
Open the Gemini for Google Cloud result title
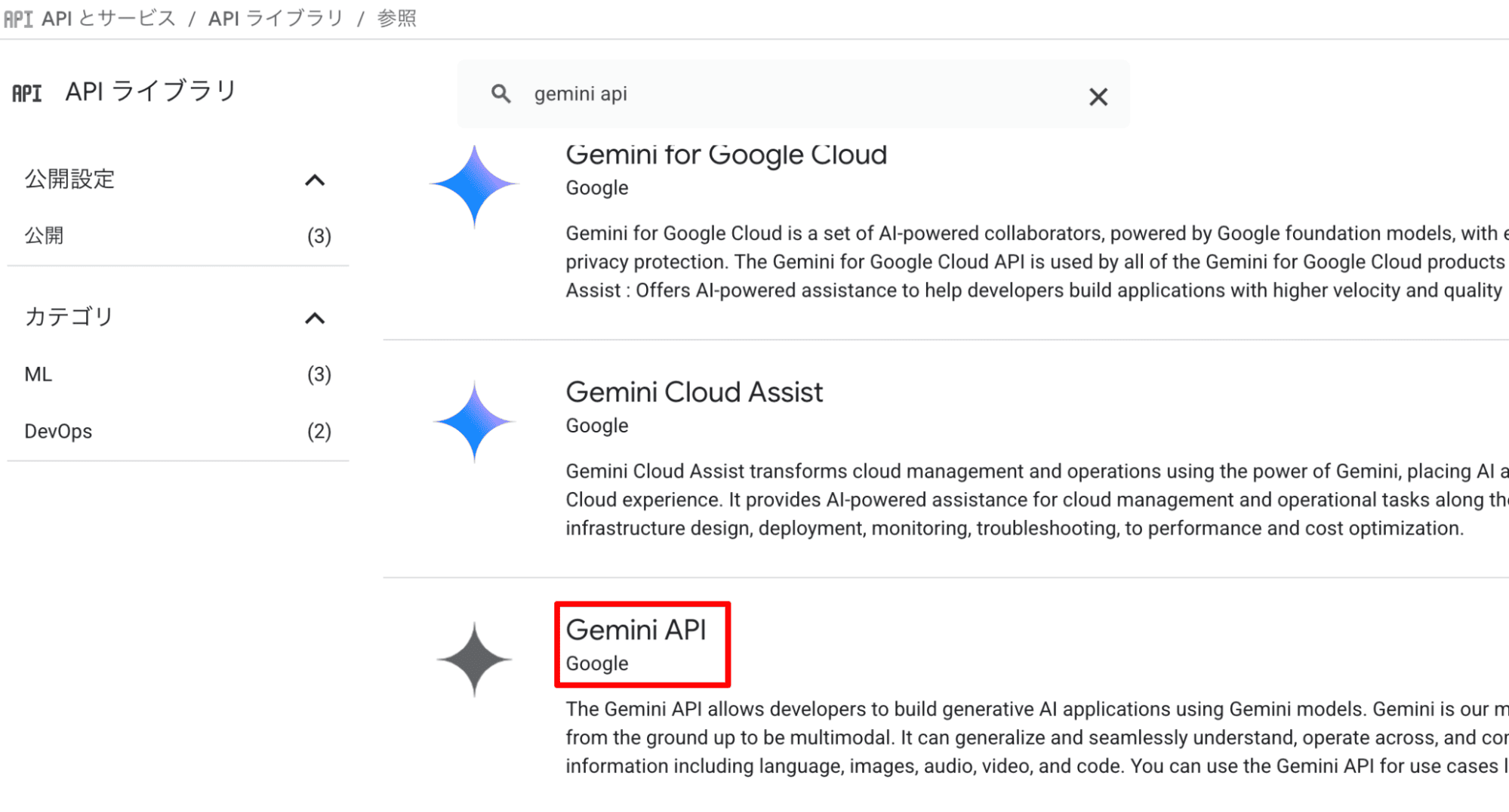[726, 155]
